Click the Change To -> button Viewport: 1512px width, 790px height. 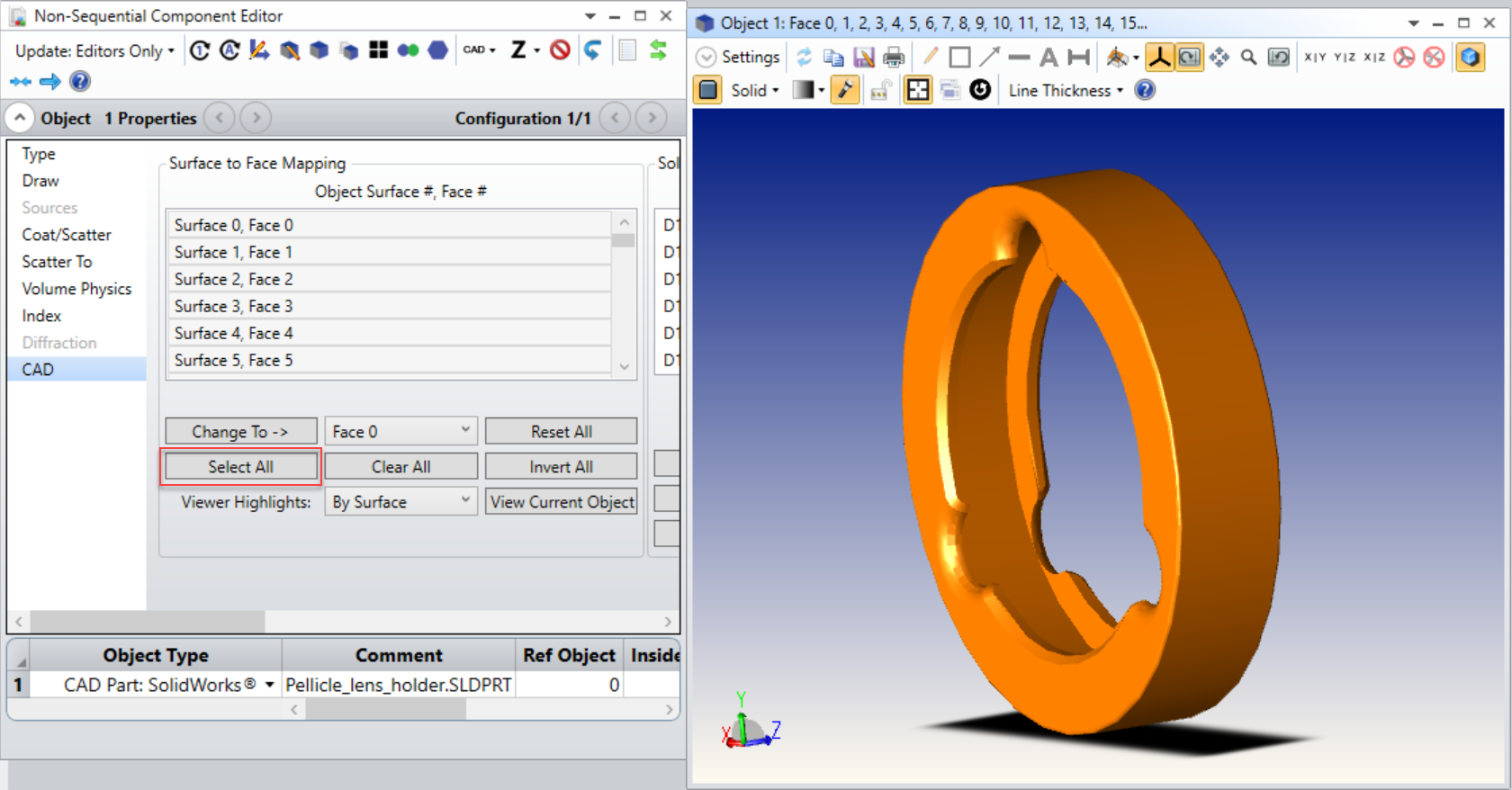(x=240, y=432)
